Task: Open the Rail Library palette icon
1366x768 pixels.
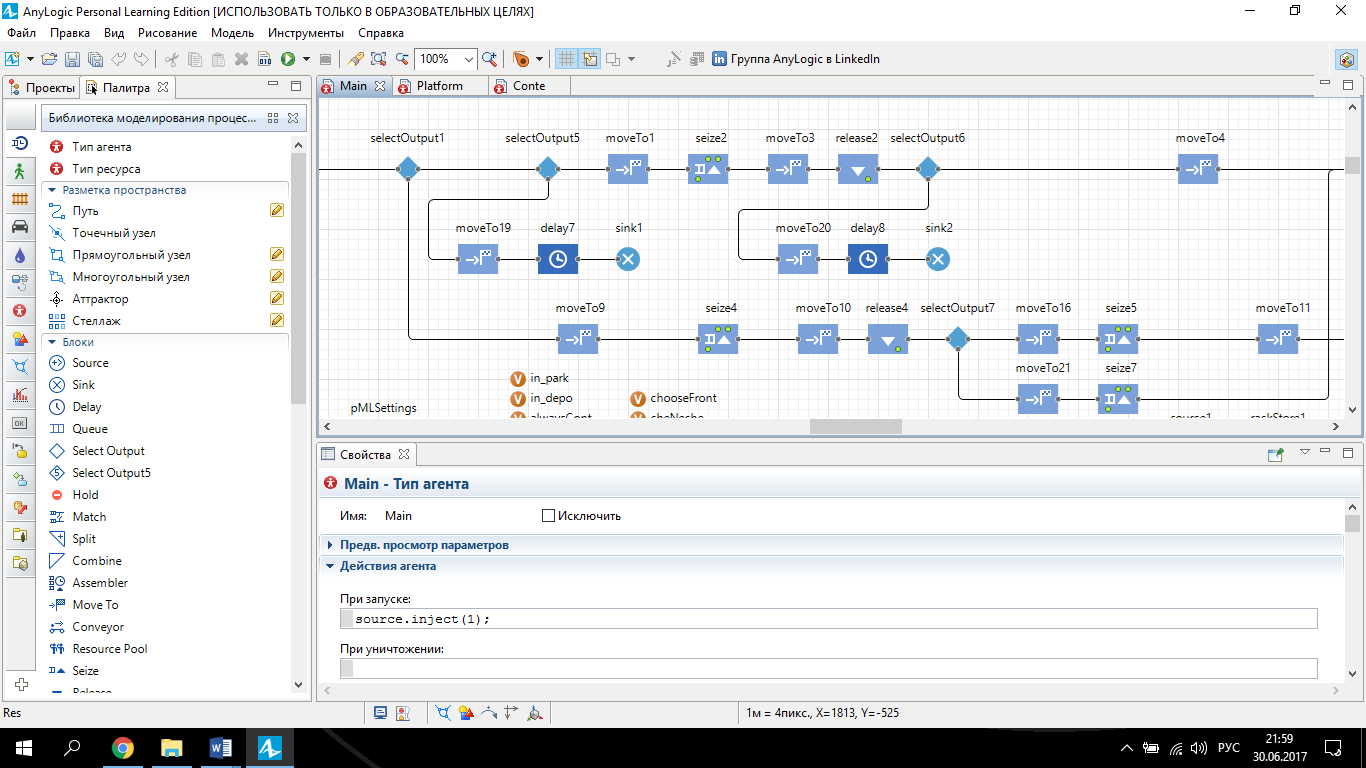Action: click(19, 198)
